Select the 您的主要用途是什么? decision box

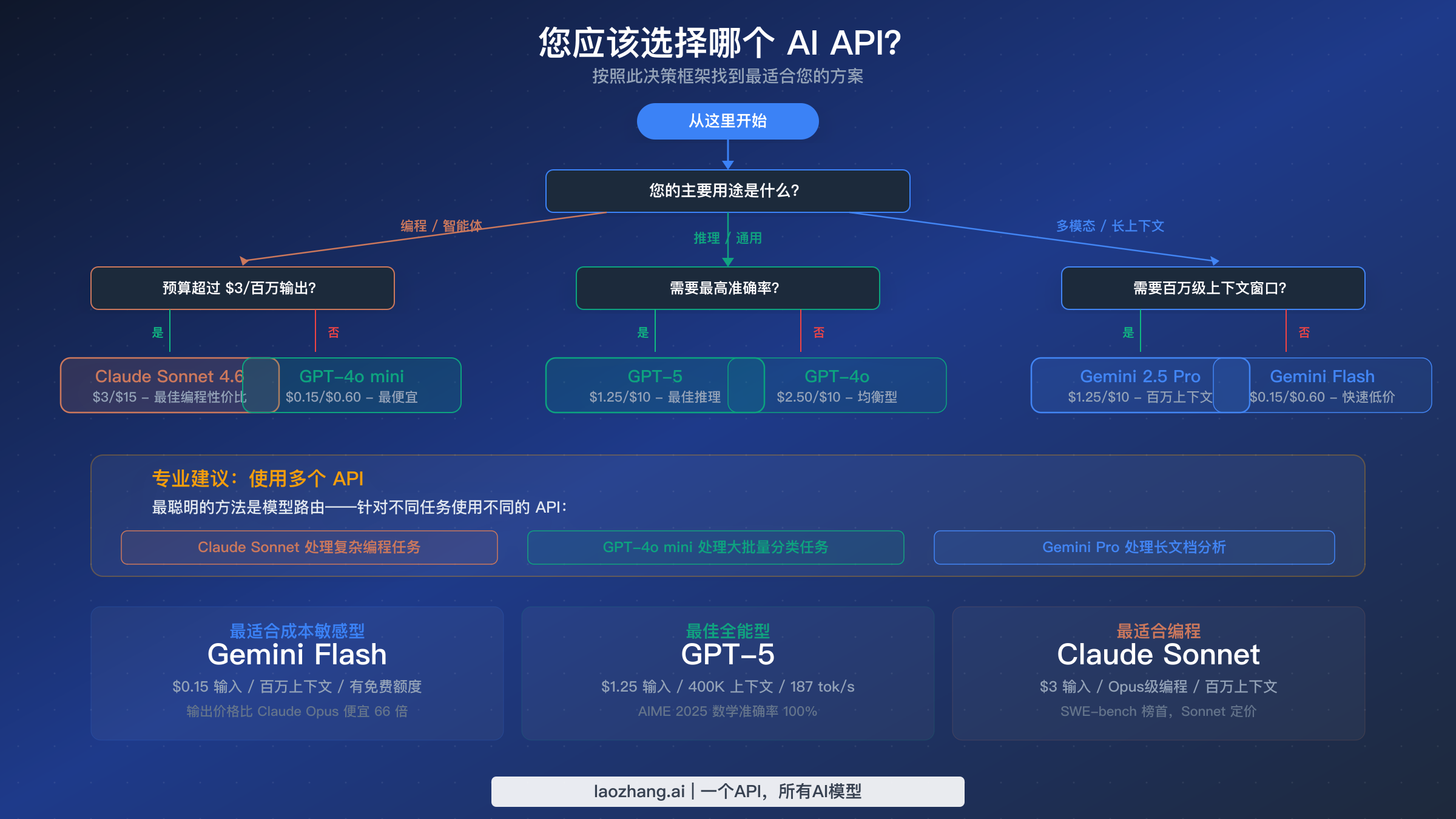[x=727, y=190]
